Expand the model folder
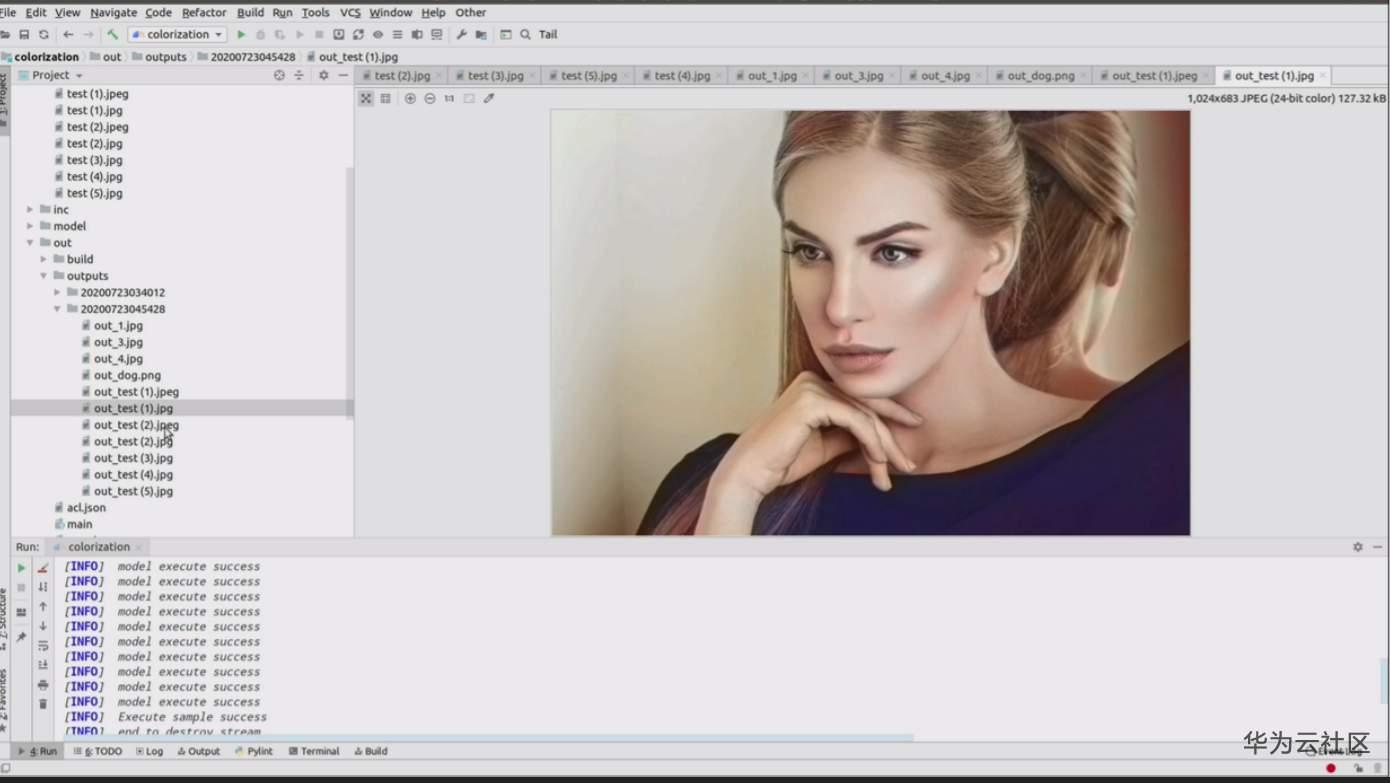The height and width of the screenshot is (783, 1390). pyautogui.click(x=30, y=225)
